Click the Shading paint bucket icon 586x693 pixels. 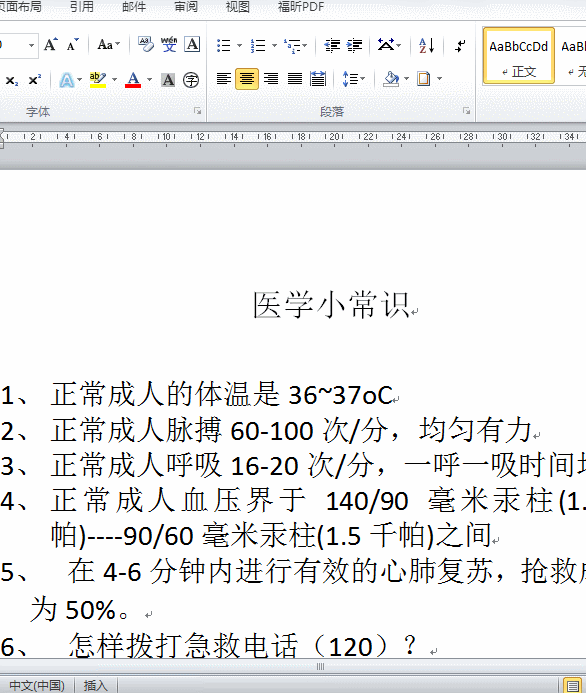(x=391, y=79)
